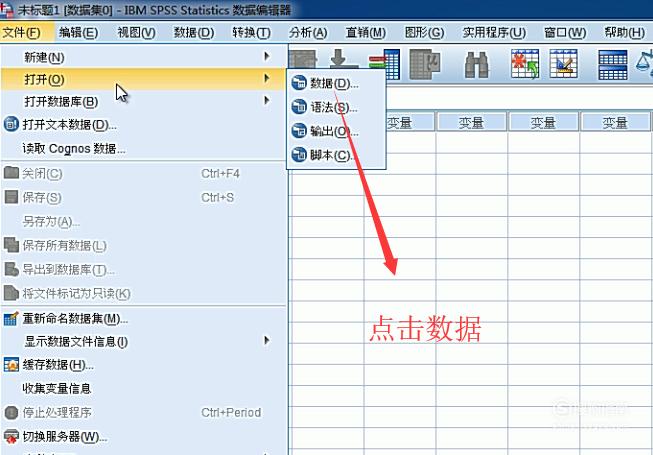The width and height of the screenshot is (653, 455).
Task: Open the 直销(M) menu
Action: pos(366,32)
